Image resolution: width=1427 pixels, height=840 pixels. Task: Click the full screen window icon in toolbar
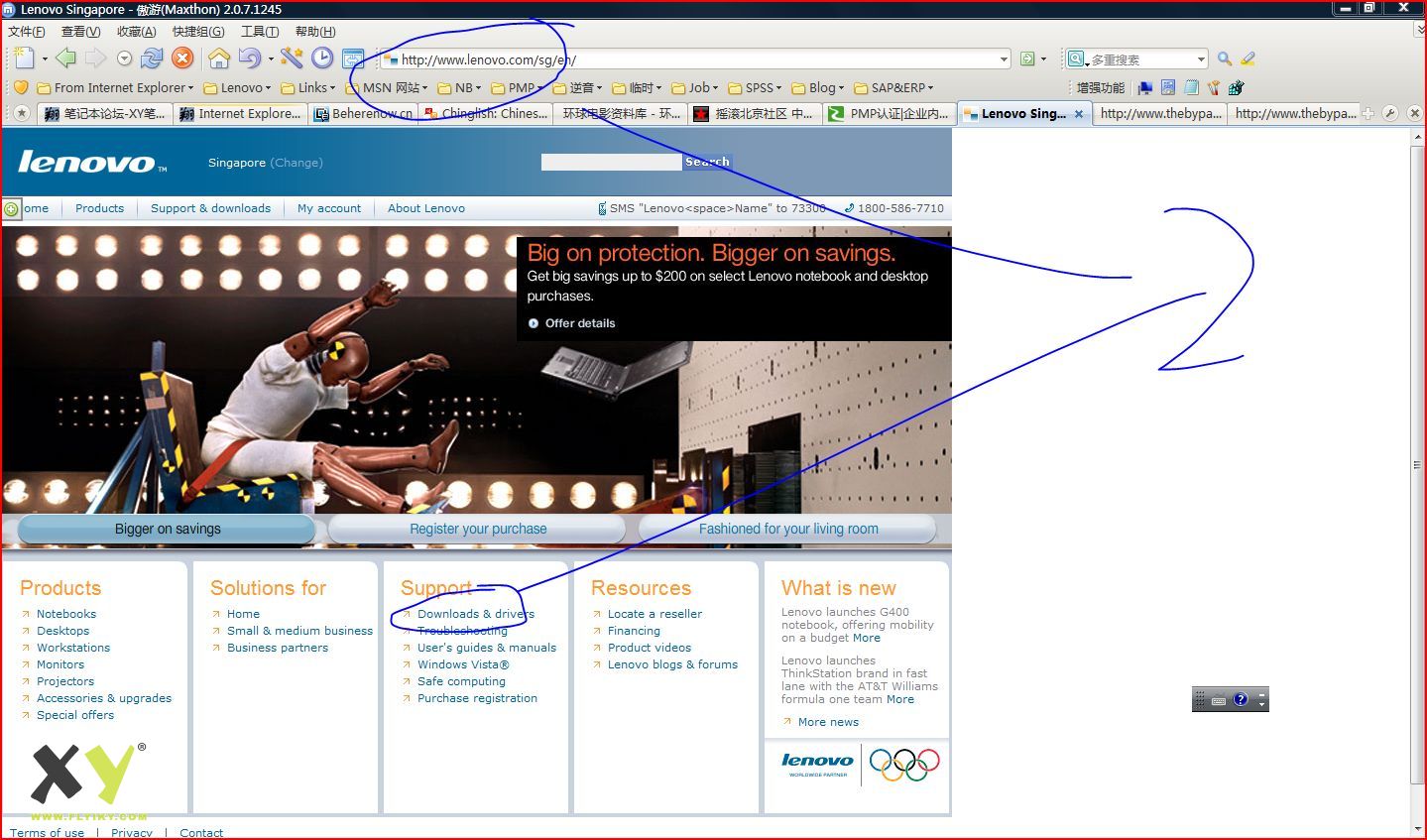(x=353, y=59)
